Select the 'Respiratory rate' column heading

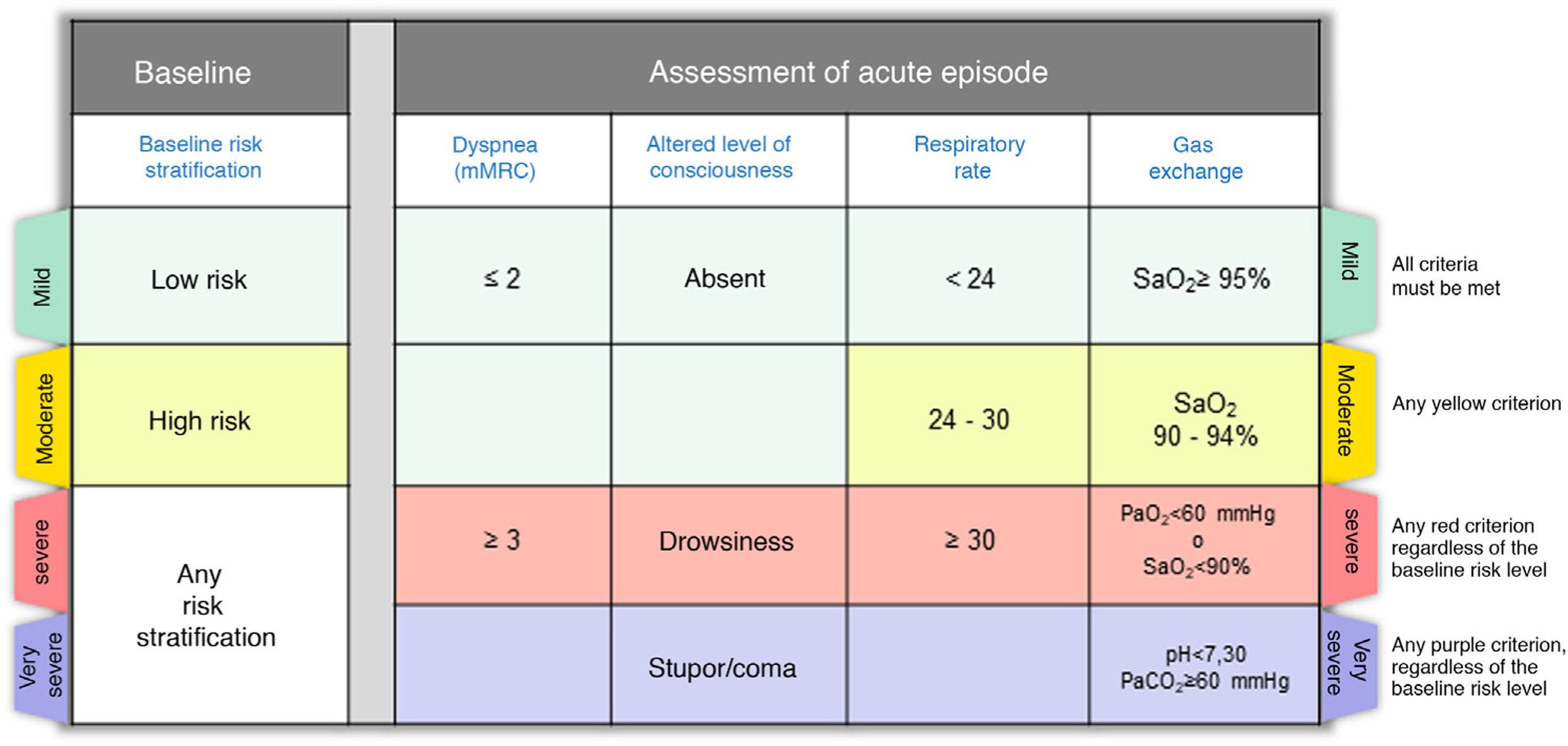(x=969, y=158)
